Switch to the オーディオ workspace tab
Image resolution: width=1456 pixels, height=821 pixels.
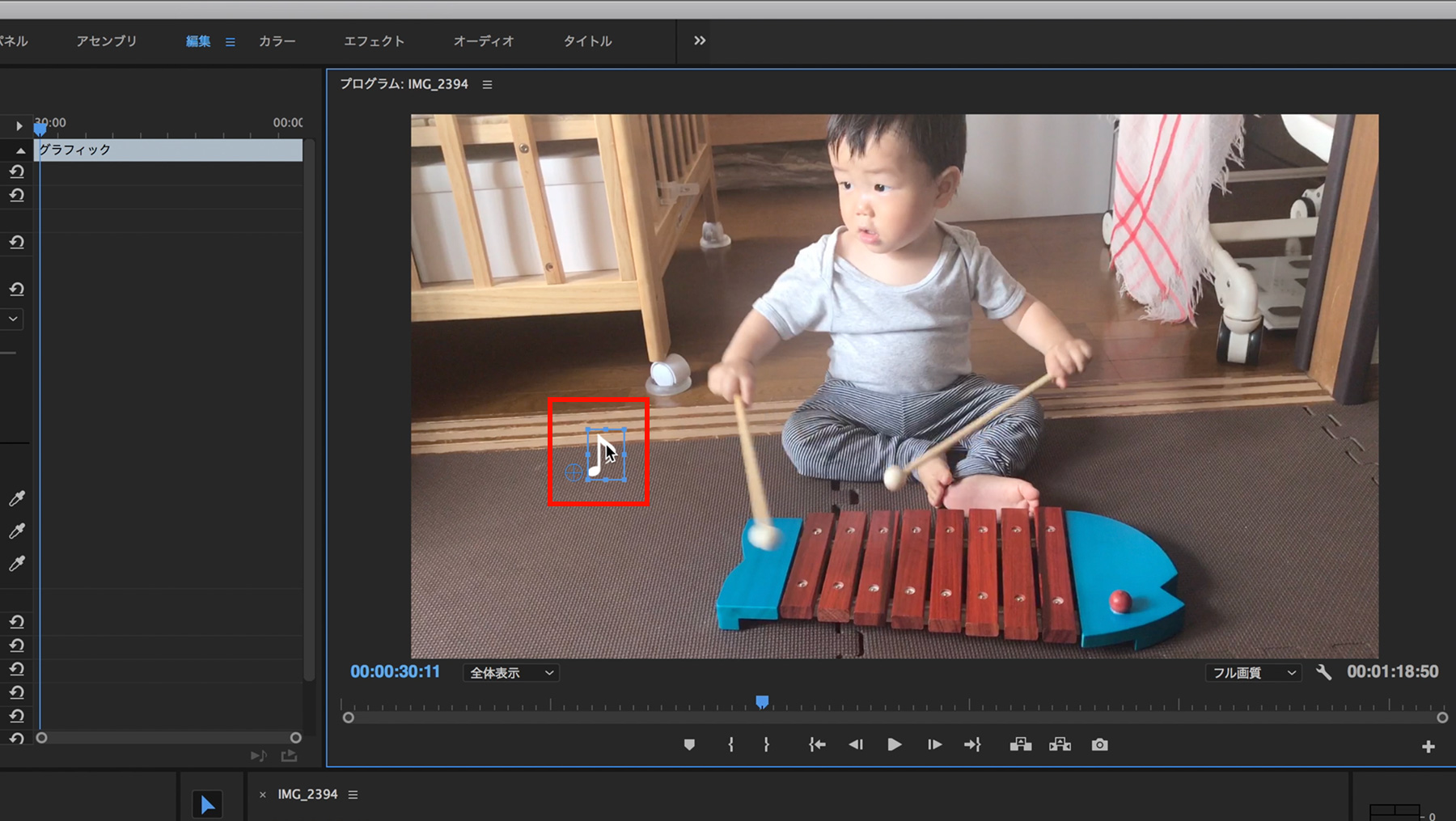tap(484, 41)
